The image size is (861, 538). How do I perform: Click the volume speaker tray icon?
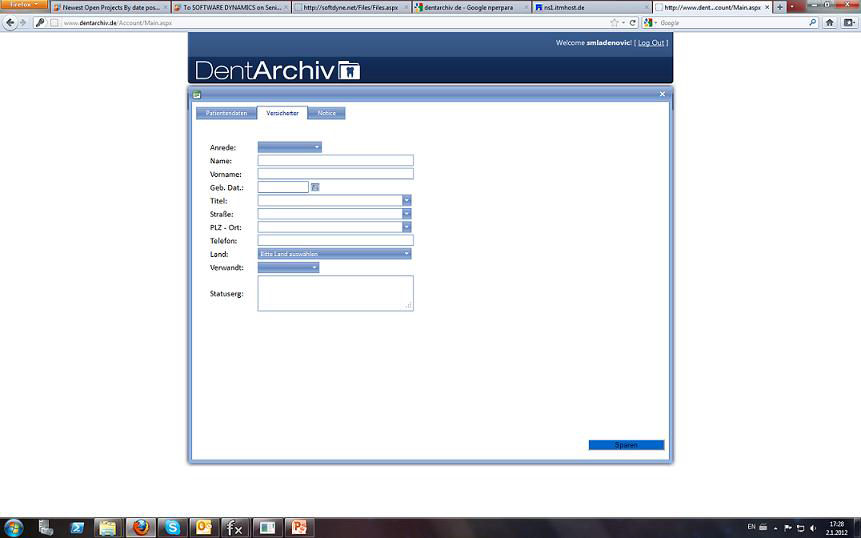(x=813, y=528)
